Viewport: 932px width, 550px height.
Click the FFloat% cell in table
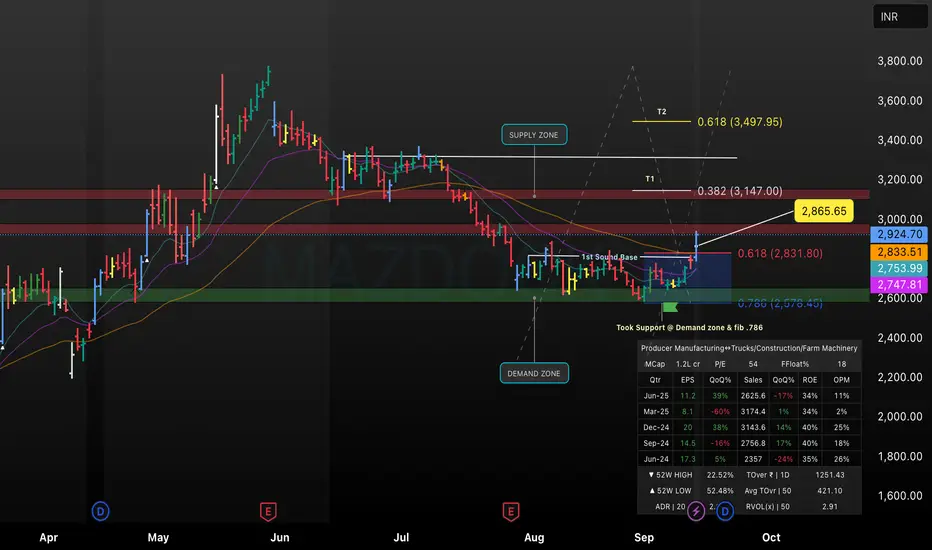coord(795,364)
